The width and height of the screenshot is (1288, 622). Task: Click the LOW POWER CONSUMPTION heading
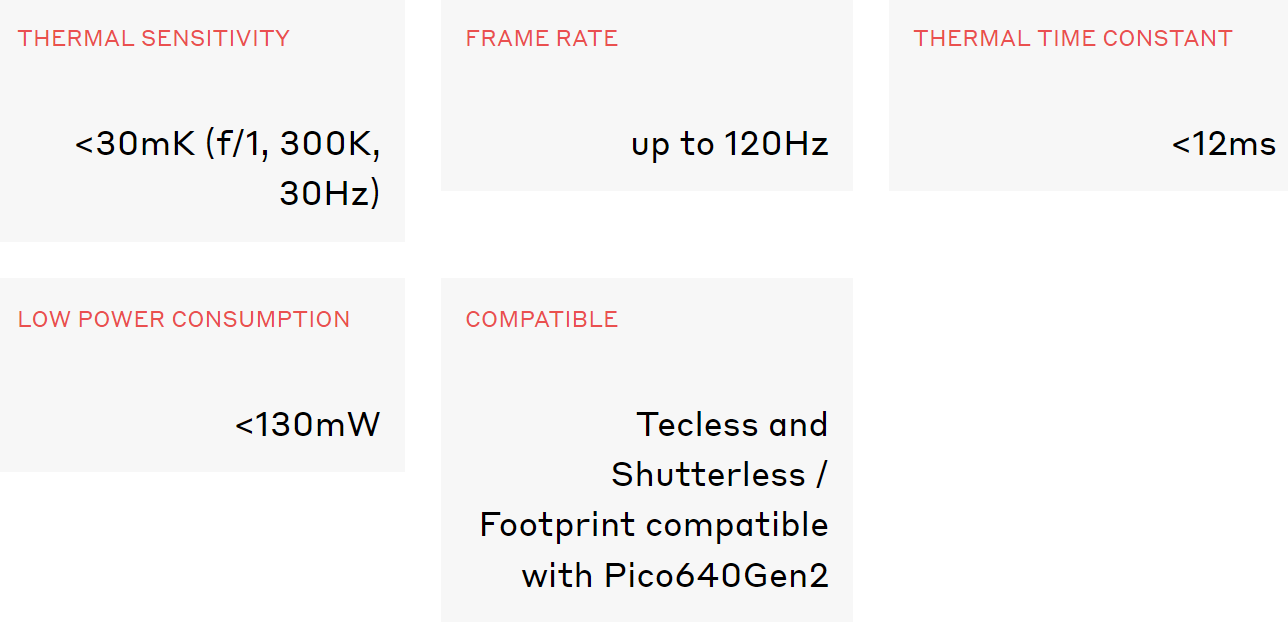point(184,320)
